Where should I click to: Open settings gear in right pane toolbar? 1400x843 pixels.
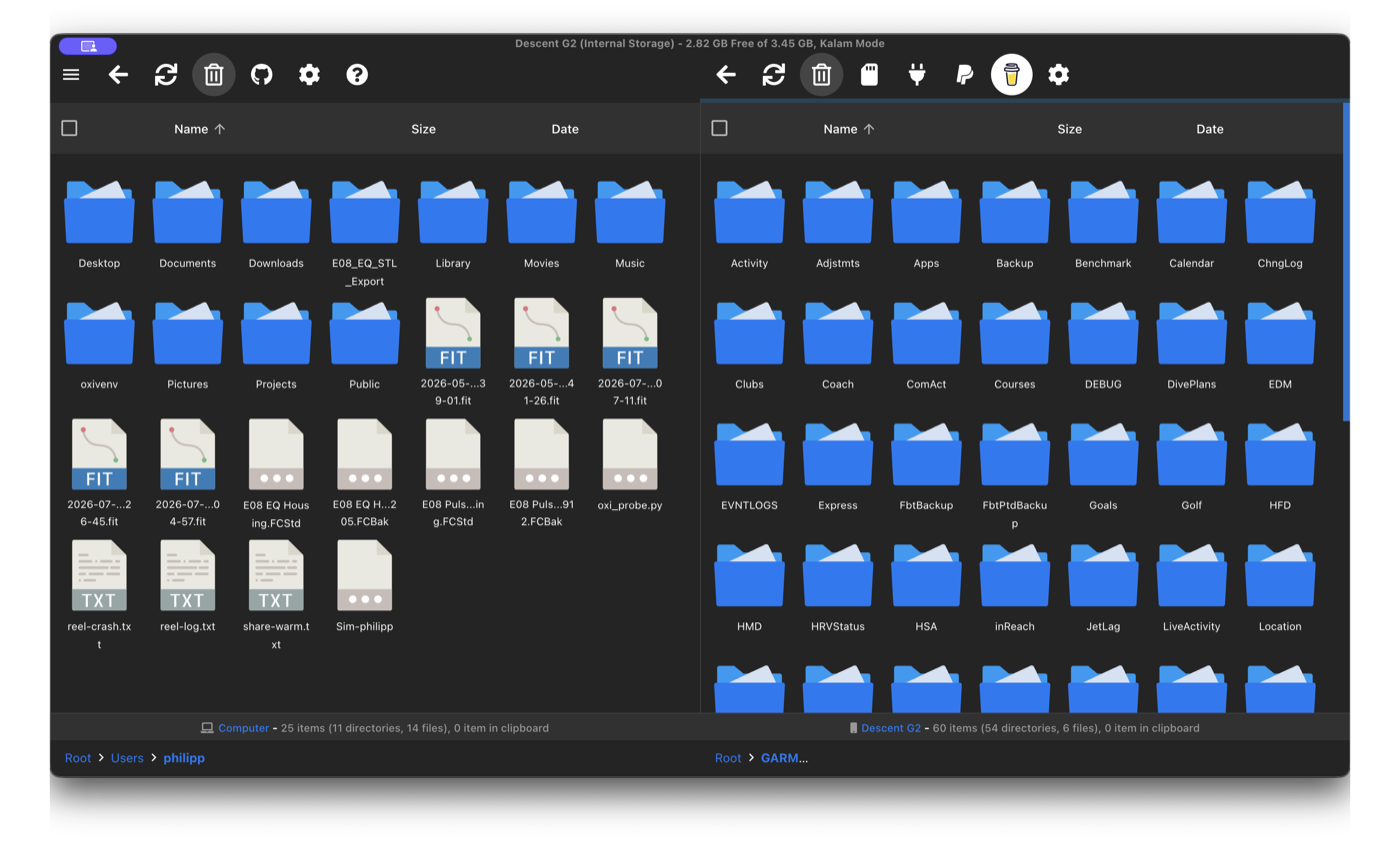(1059, 74)
